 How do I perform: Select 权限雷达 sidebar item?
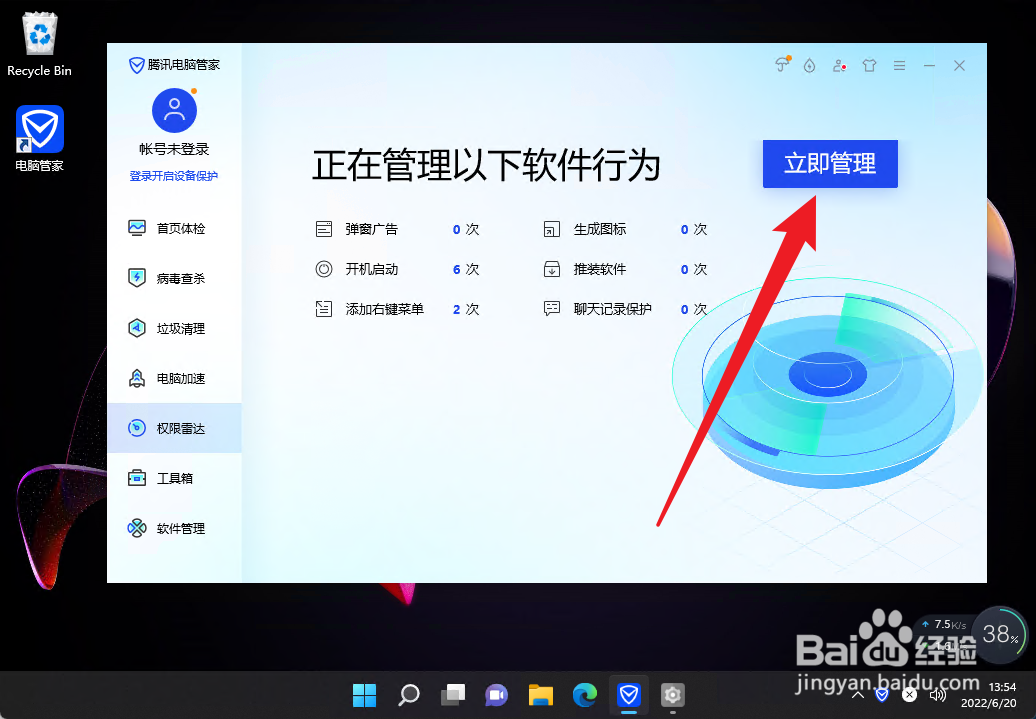click(174, 428)
